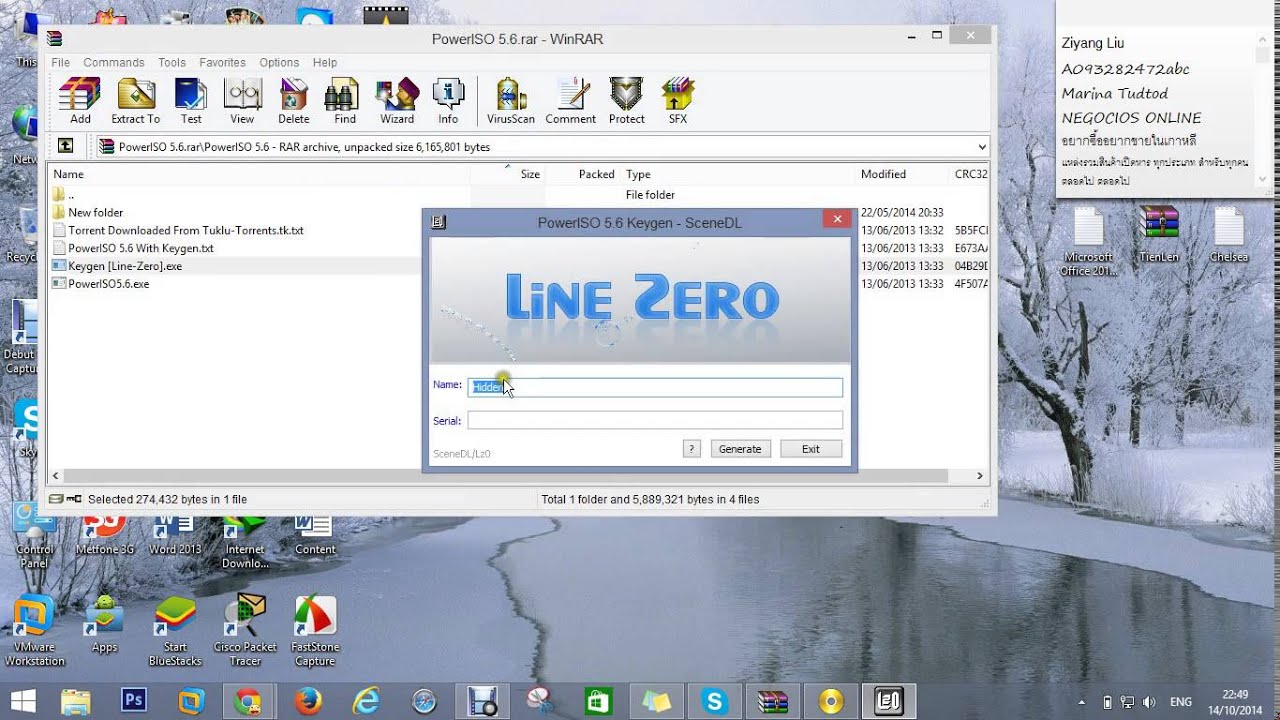This screenshot has height=720, width=1280.
Task: Click the volume icon in system tray
Action: 1149,702
